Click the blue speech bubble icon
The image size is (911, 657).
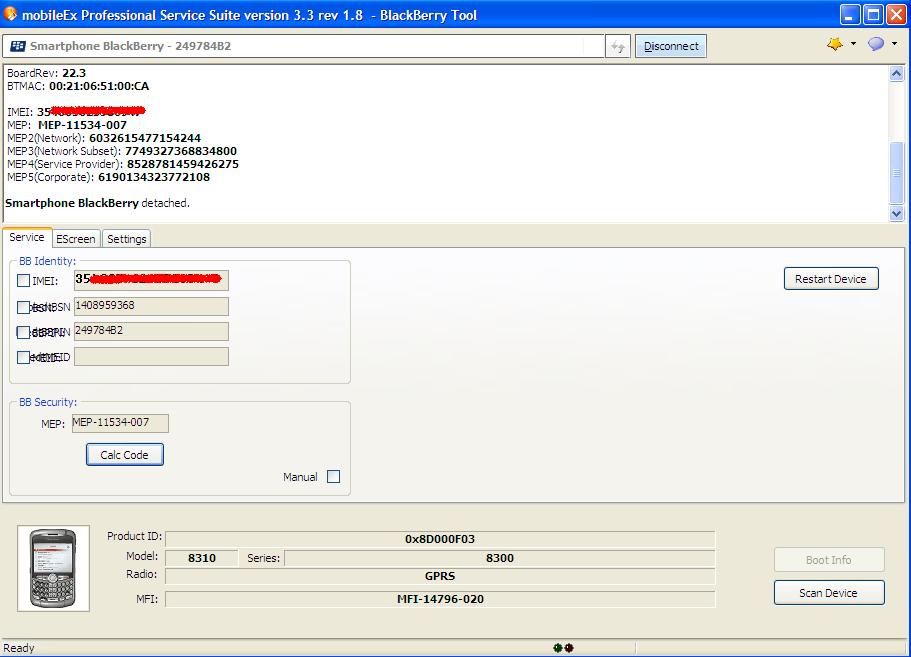coord(876,44)
